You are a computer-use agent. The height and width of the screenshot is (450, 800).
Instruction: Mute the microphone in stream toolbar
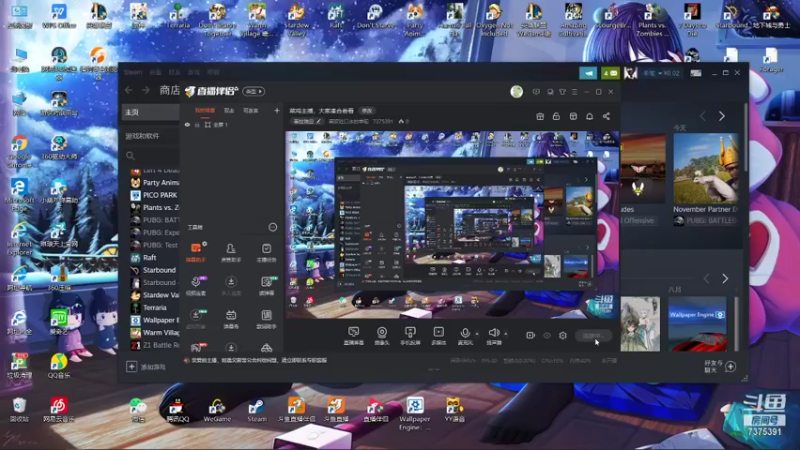(465, 333)
